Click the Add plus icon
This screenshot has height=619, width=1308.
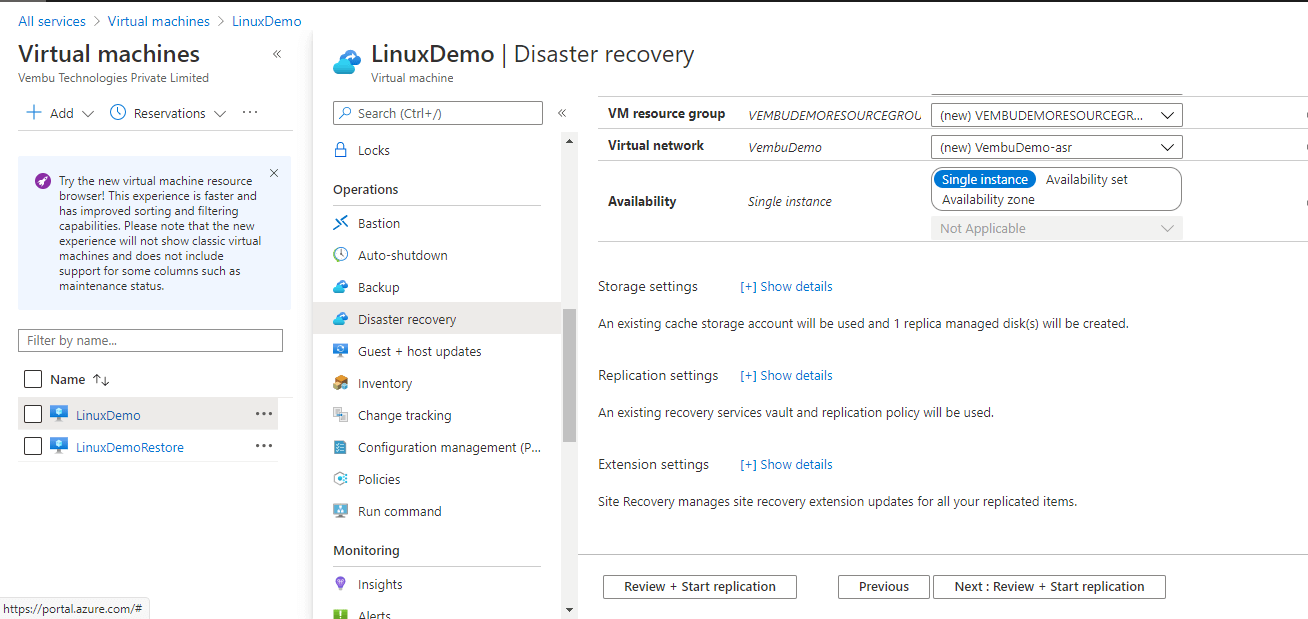coord(34,113)
